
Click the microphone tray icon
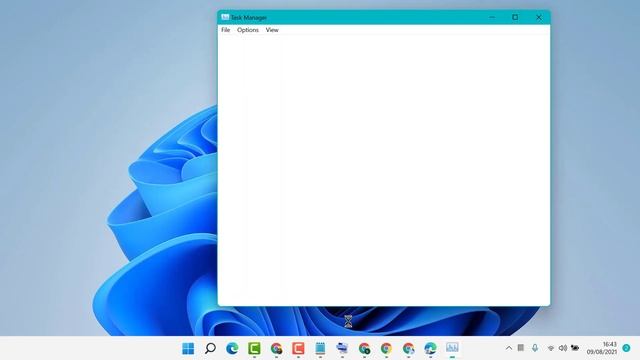point(535,348)
